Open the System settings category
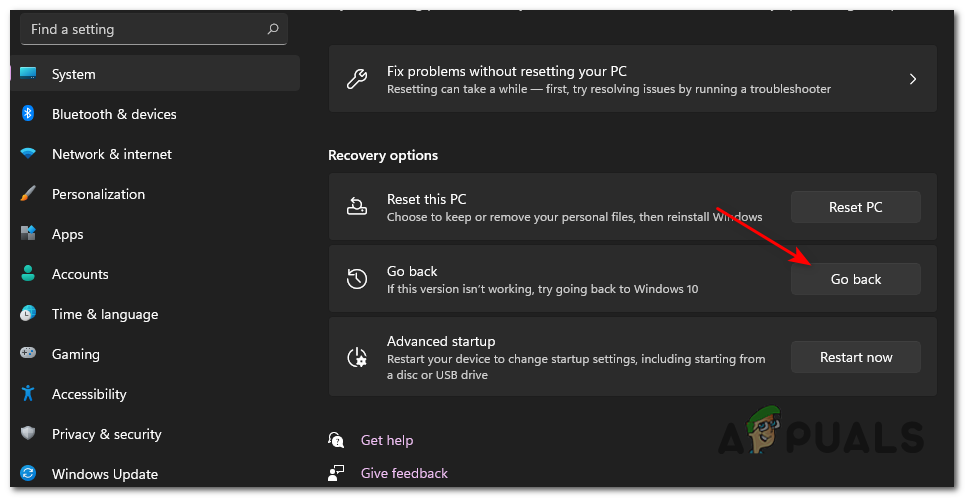Image resolution: width=965 pixels, height=498 pixels. coord(74,74)
